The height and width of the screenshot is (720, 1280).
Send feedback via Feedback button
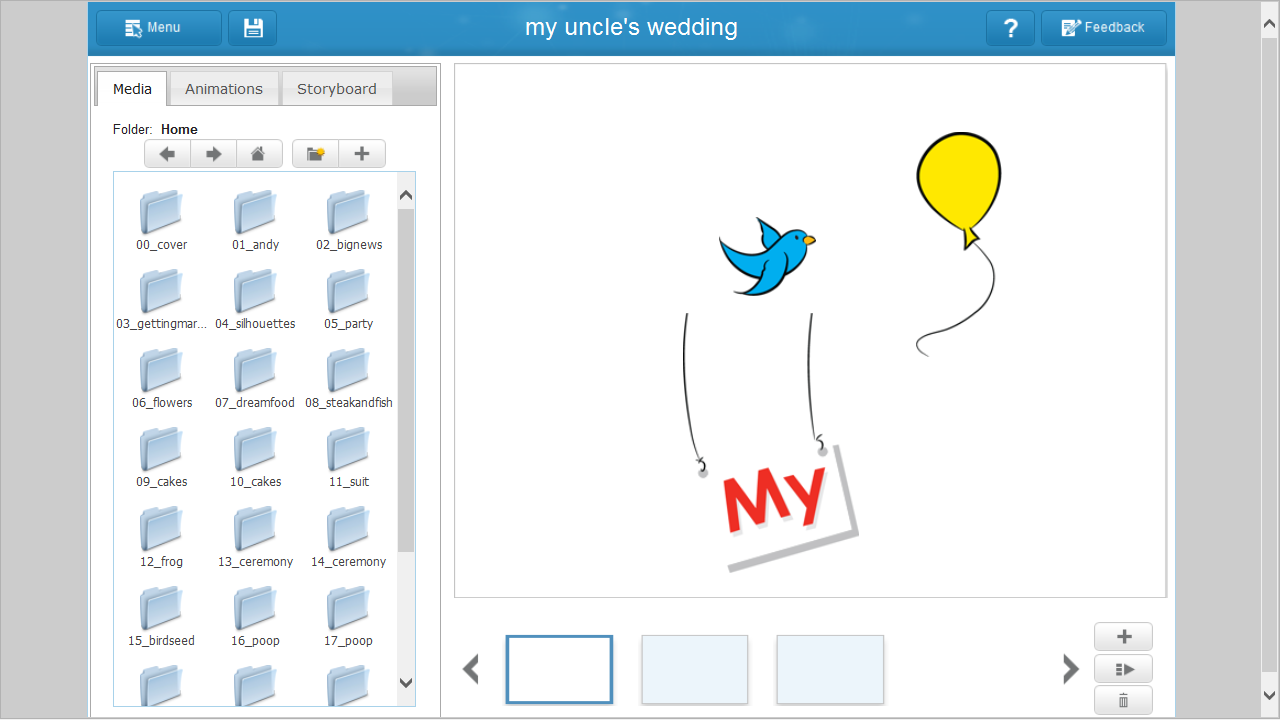(1104, 28)
